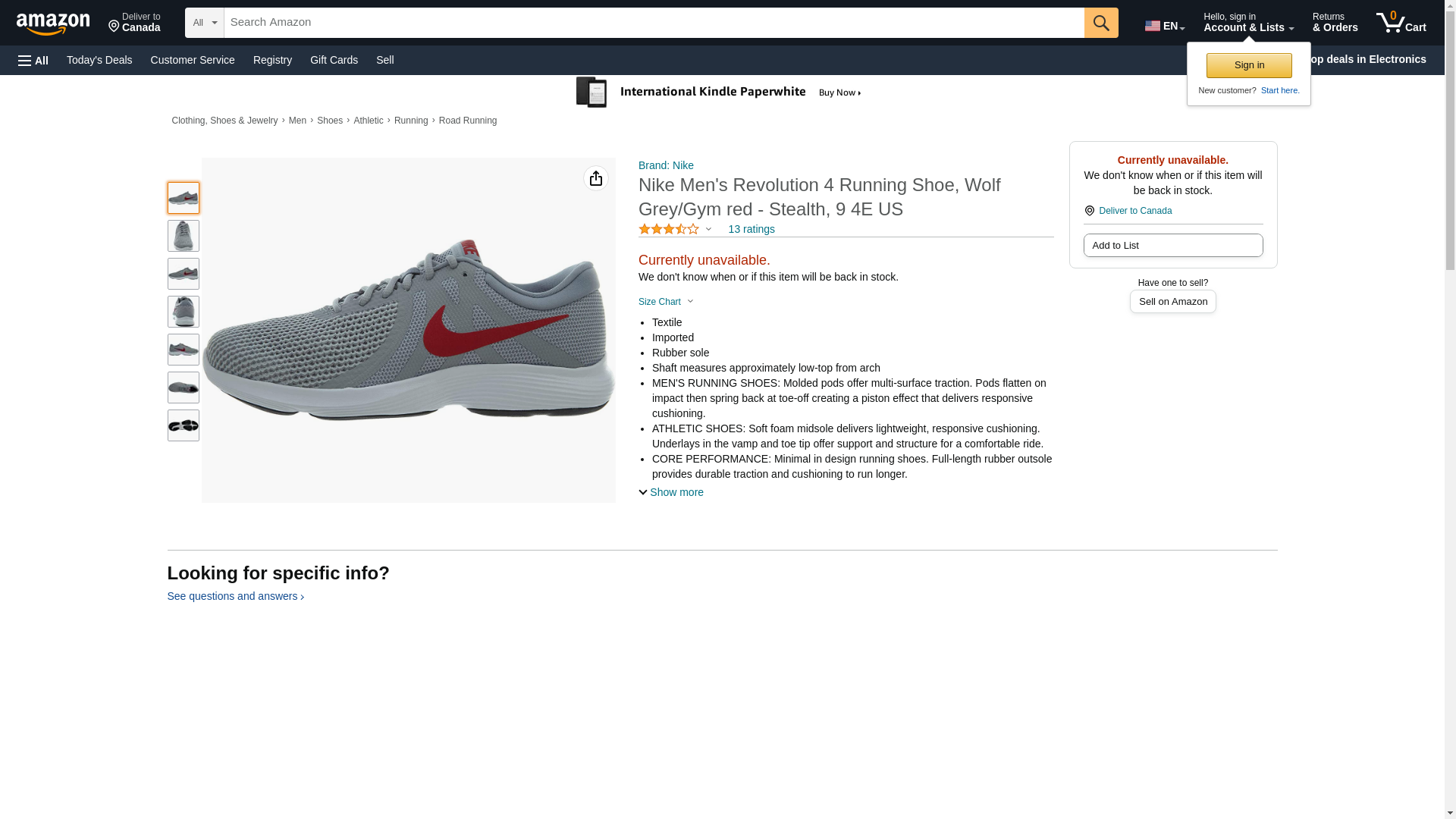1456x819 pixels.
Task: Click the share icon on product image
Action: click(596, 178)
